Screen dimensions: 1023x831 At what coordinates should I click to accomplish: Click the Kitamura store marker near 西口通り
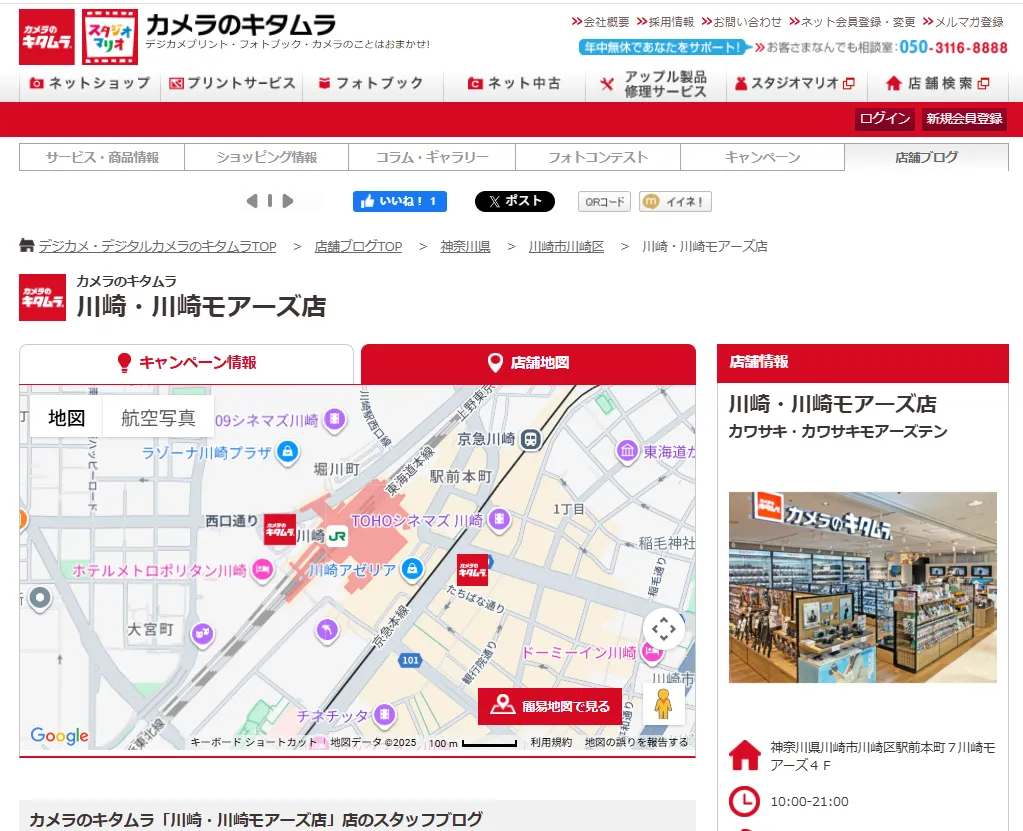[280, 530]
